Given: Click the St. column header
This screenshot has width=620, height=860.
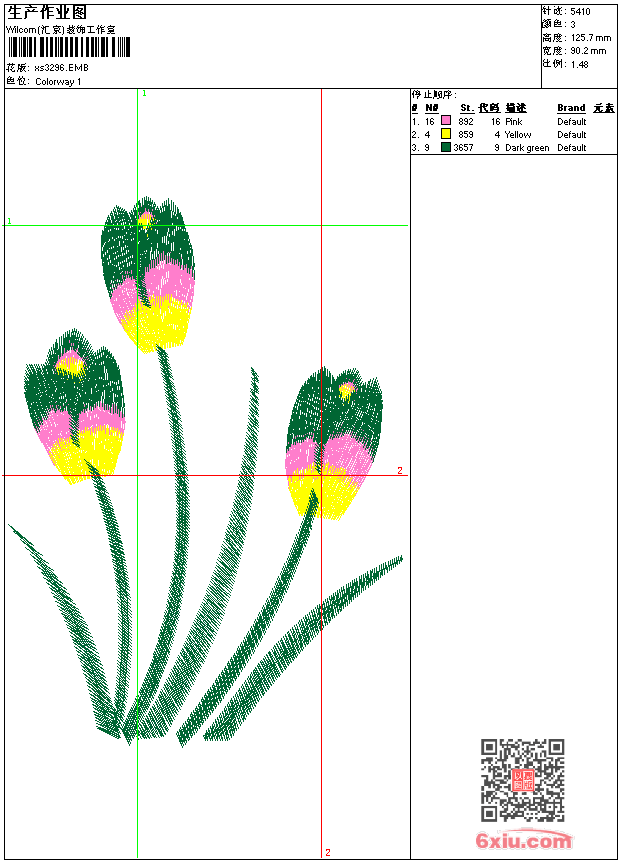Looking at the screenshot, I should (x=467, y=108).
